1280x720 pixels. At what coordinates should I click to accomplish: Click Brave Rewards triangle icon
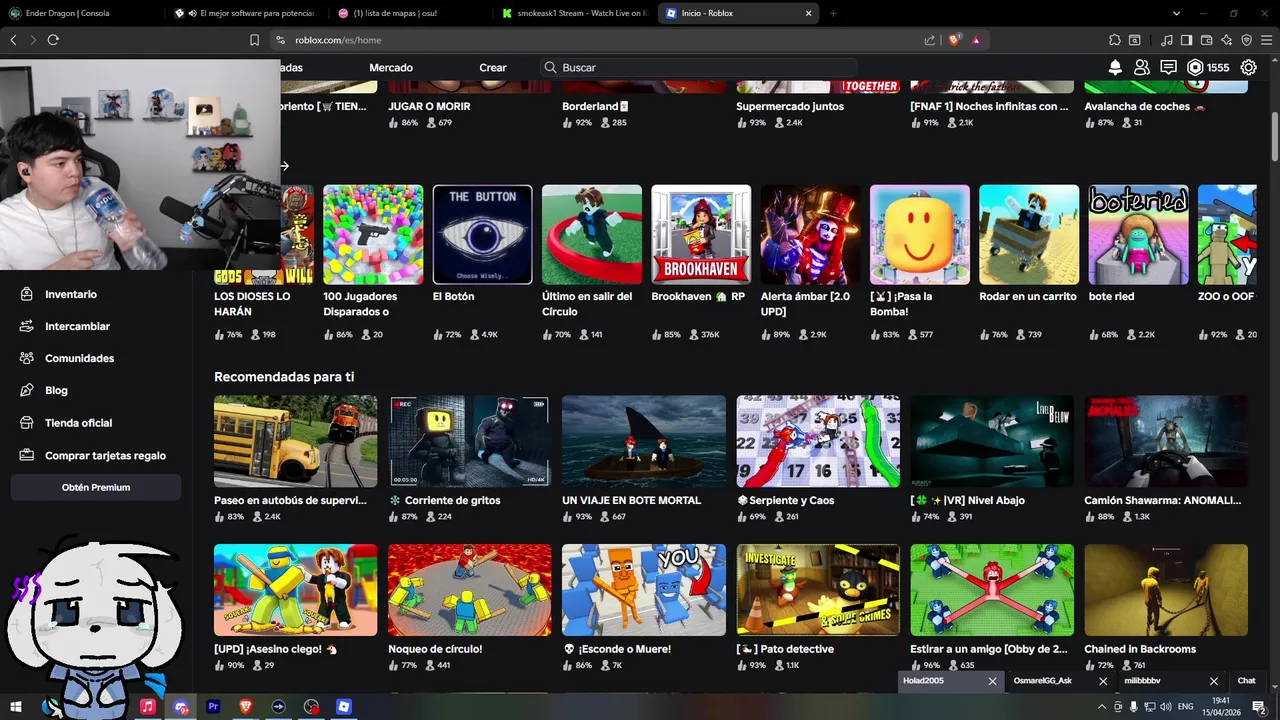[x=976, y=40]
